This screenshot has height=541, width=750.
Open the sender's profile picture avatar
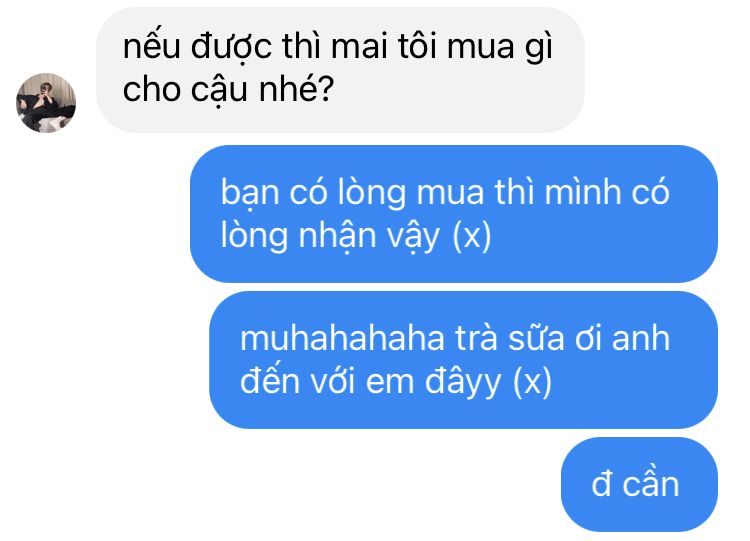click(46, 103)
